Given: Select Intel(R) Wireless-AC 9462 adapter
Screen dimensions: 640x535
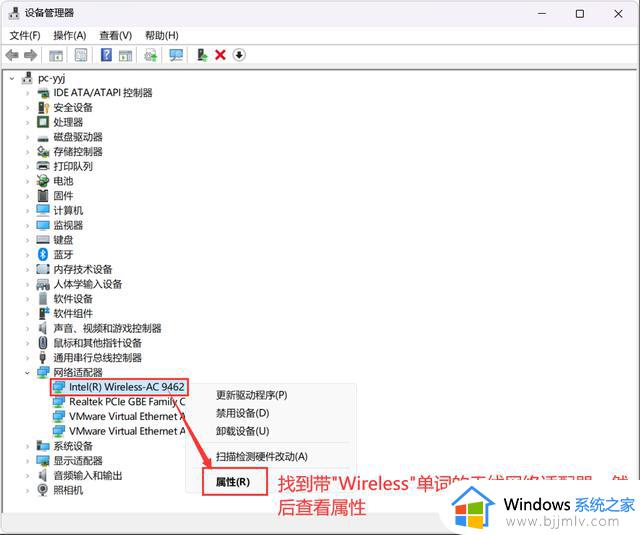Looking at the screenshot, I should tap(127, 386).
